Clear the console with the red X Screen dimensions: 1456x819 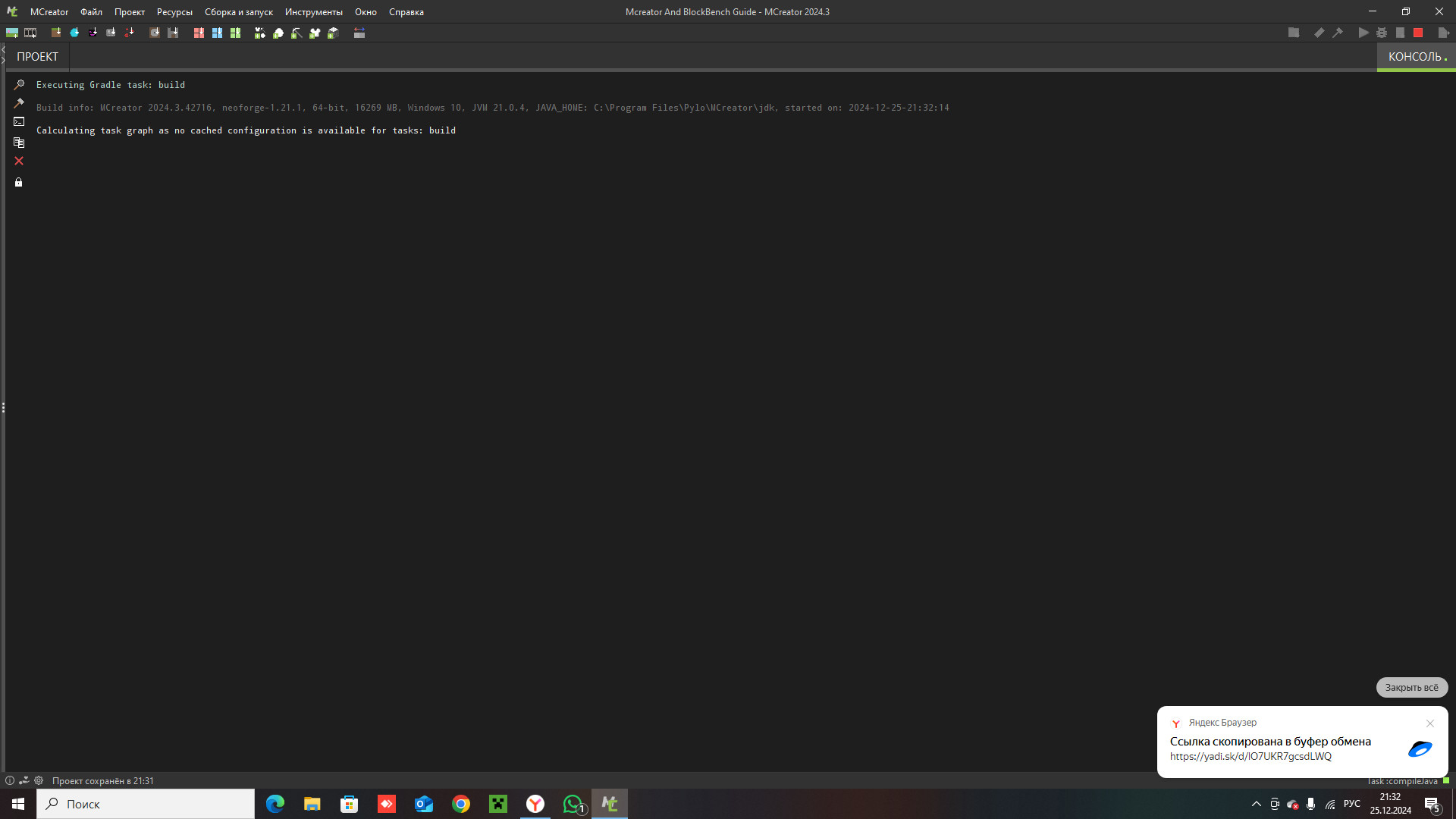18,161
